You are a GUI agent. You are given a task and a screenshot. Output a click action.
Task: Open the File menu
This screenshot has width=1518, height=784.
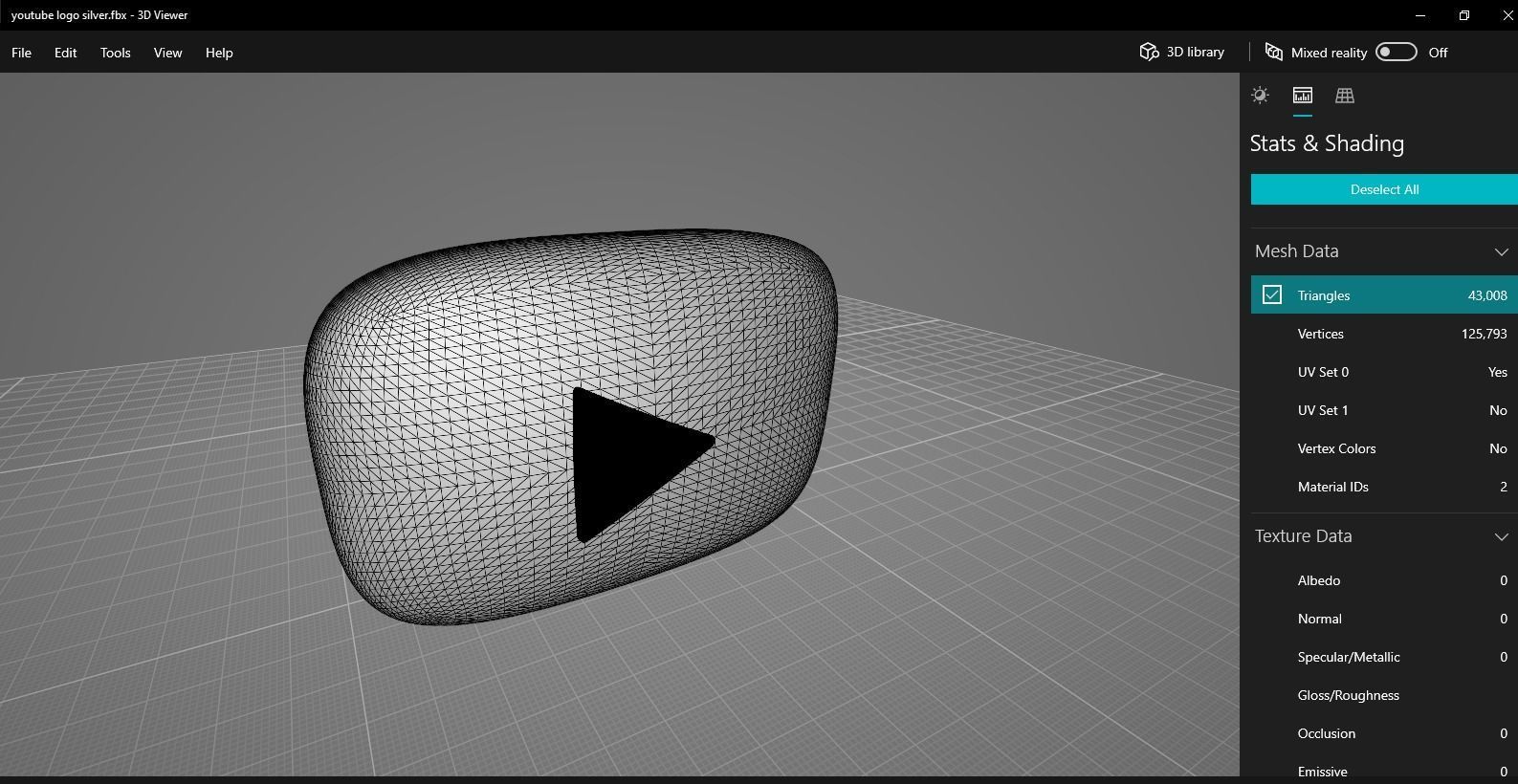coord(21,53)
